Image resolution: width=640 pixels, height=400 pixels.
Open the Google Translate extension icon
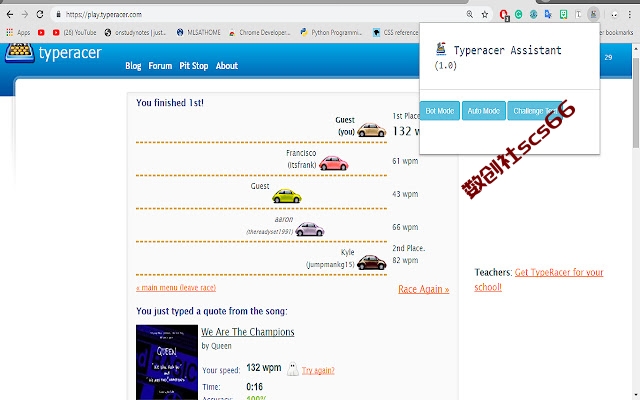click(548, 15)
